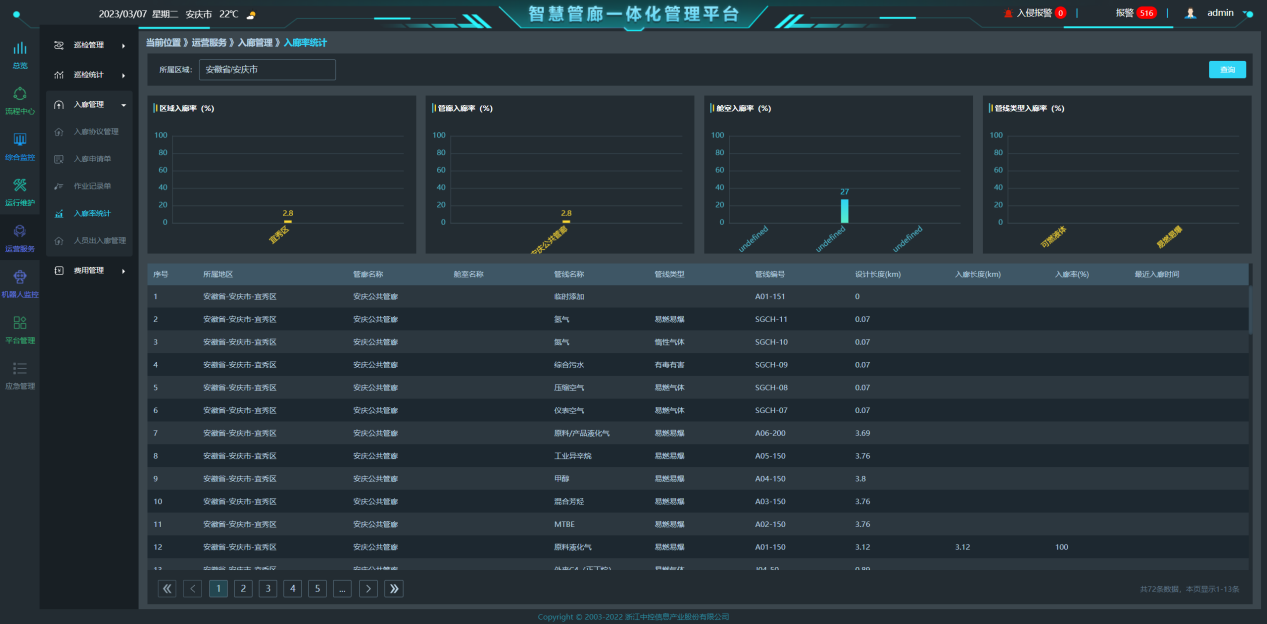Click the 作业记录单 record icon
The image size is (1267, 624).
pos(59,186)
